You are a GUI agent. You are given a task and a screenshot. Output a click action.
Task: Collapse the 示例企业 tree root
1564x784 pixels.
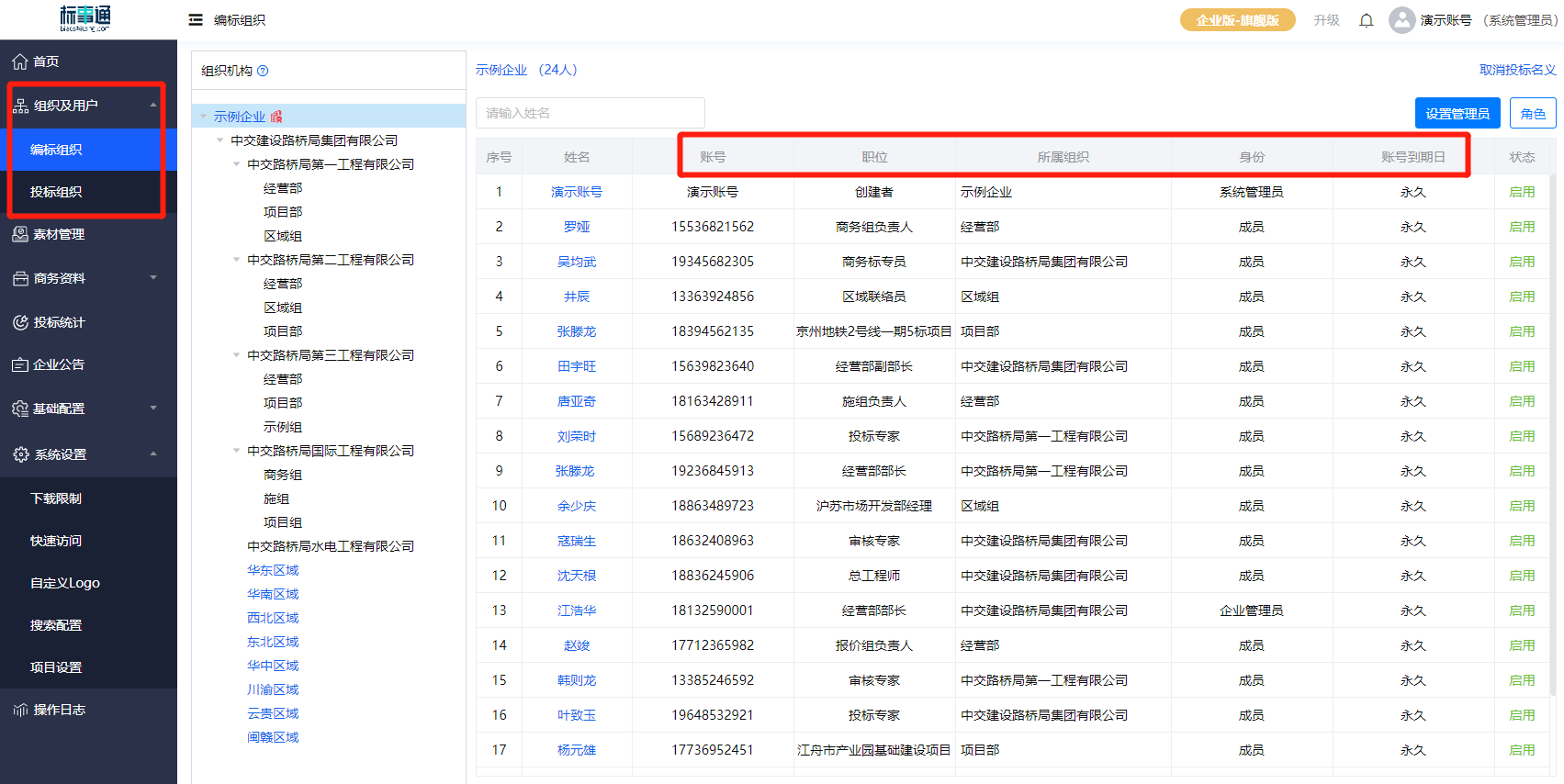tap(204, 117)
